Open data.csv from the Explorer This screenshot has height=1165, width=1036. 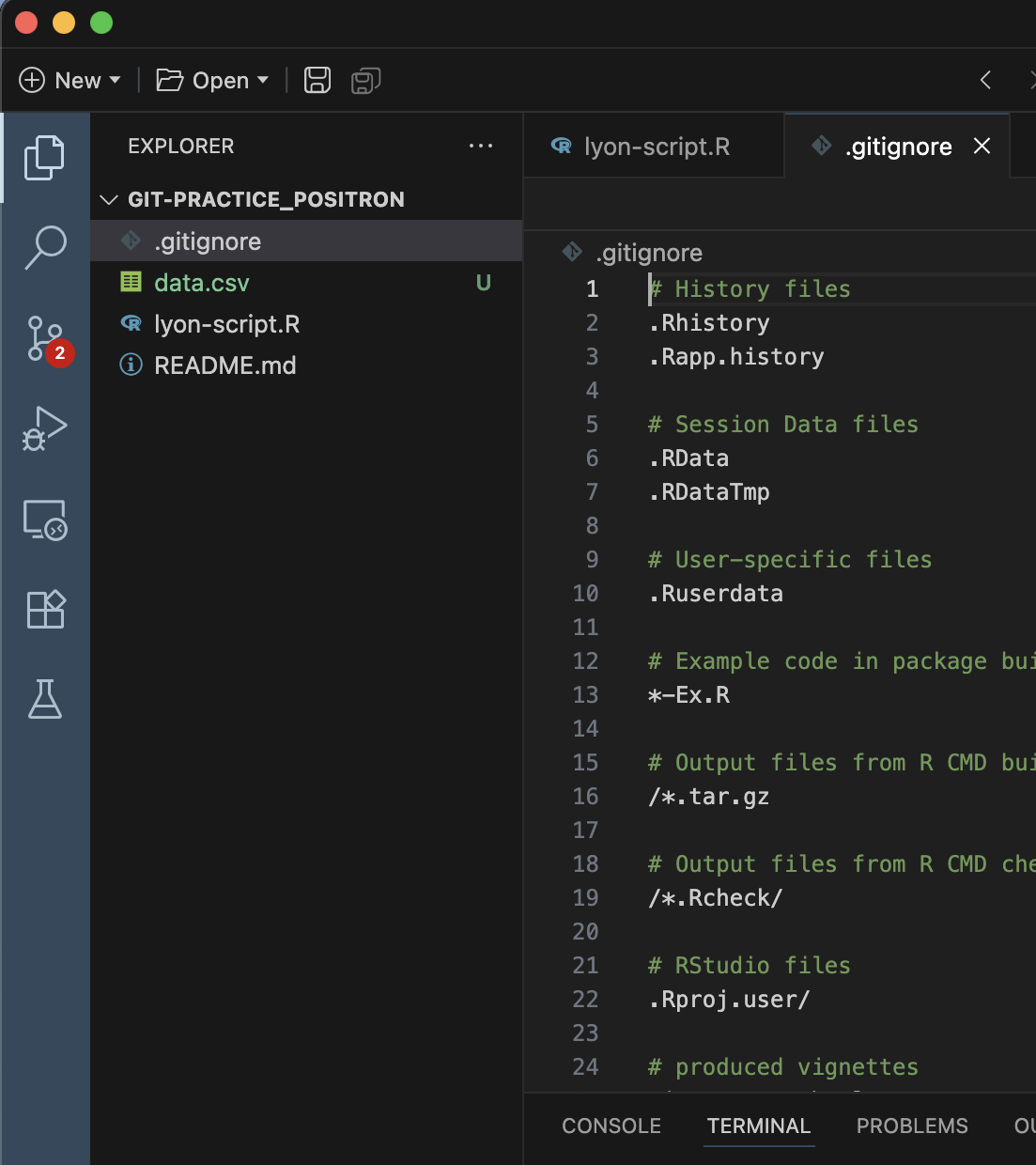coord(201,282)
